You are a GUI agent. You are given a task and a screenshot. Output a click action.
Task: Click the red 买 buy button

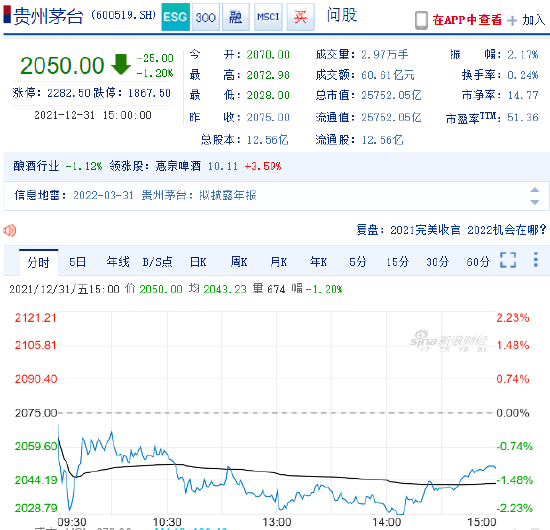(x=301, y=17)
